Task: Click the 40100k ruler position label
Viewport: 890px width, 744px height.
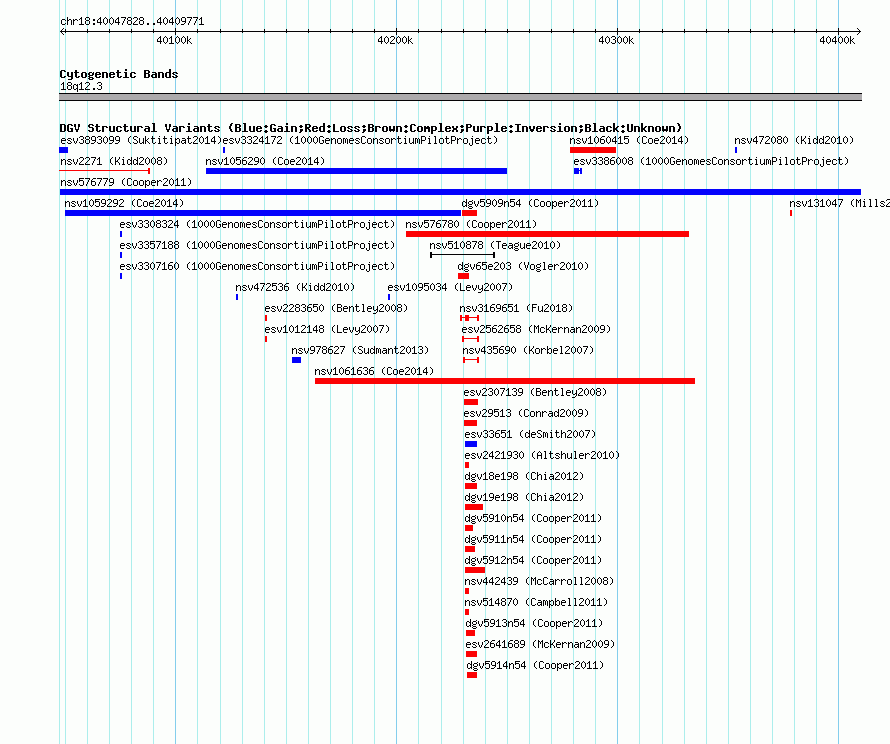Action: point(174,40)
